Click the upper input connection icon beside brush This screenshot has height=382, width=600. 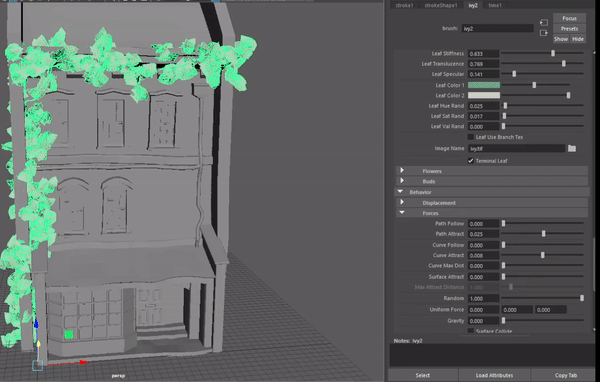coord(544,23)
